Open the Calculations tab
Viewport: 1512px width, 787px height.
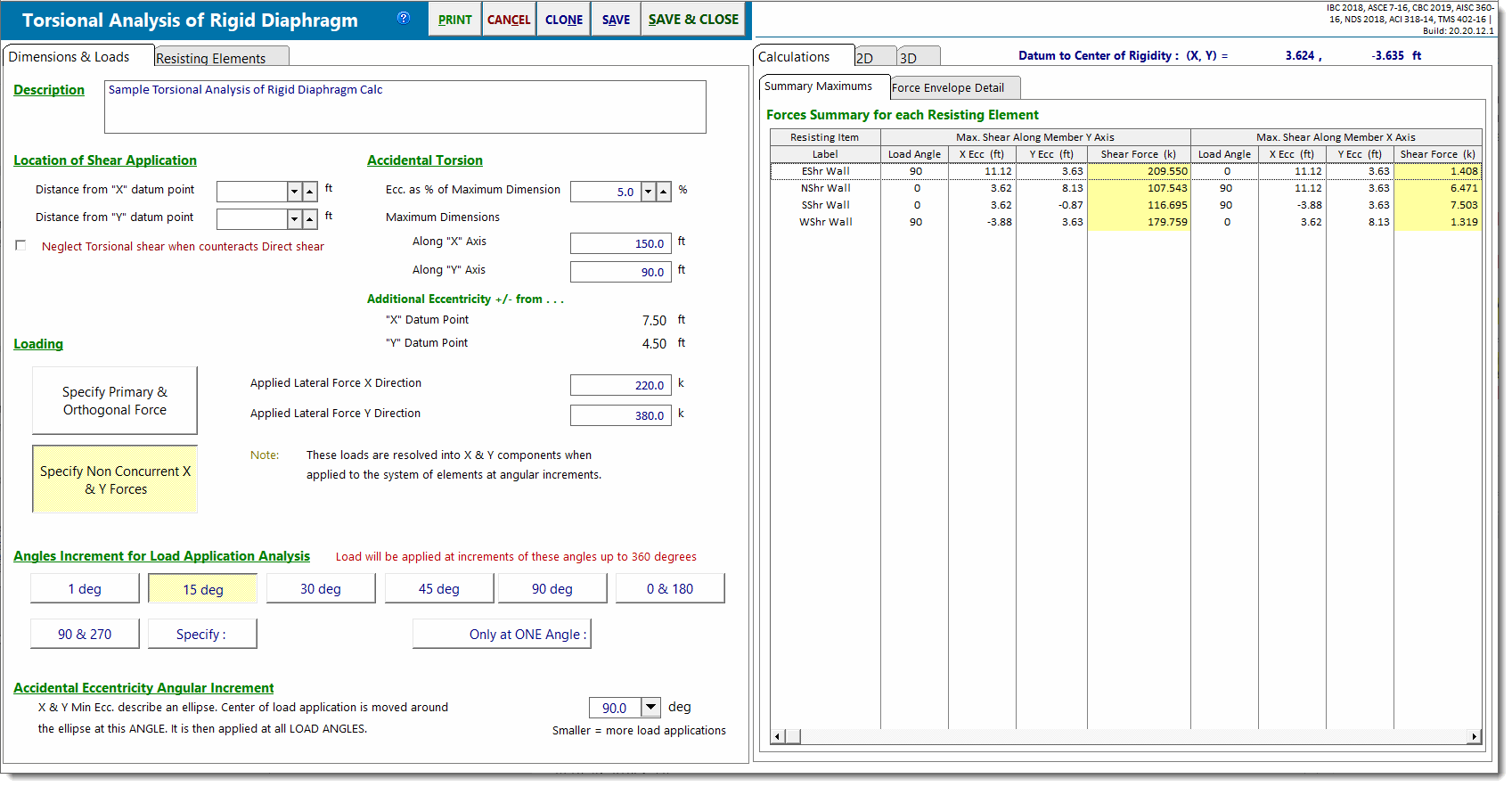(x=804, y=56)
